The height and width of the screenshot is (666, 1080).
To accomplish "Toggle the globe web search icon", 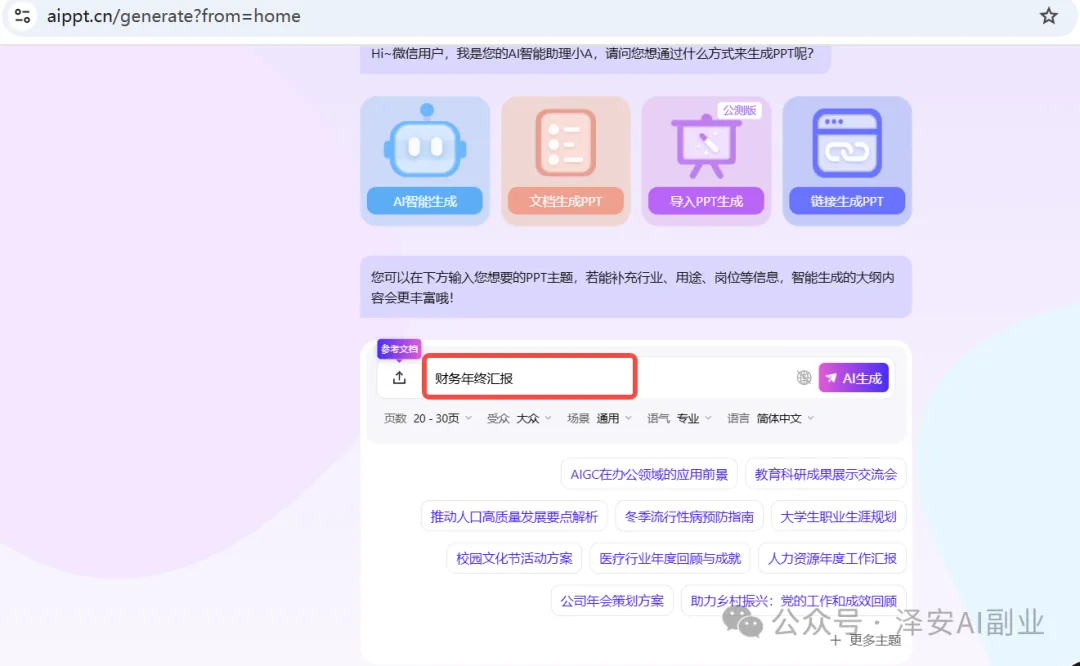I will 804,377.
